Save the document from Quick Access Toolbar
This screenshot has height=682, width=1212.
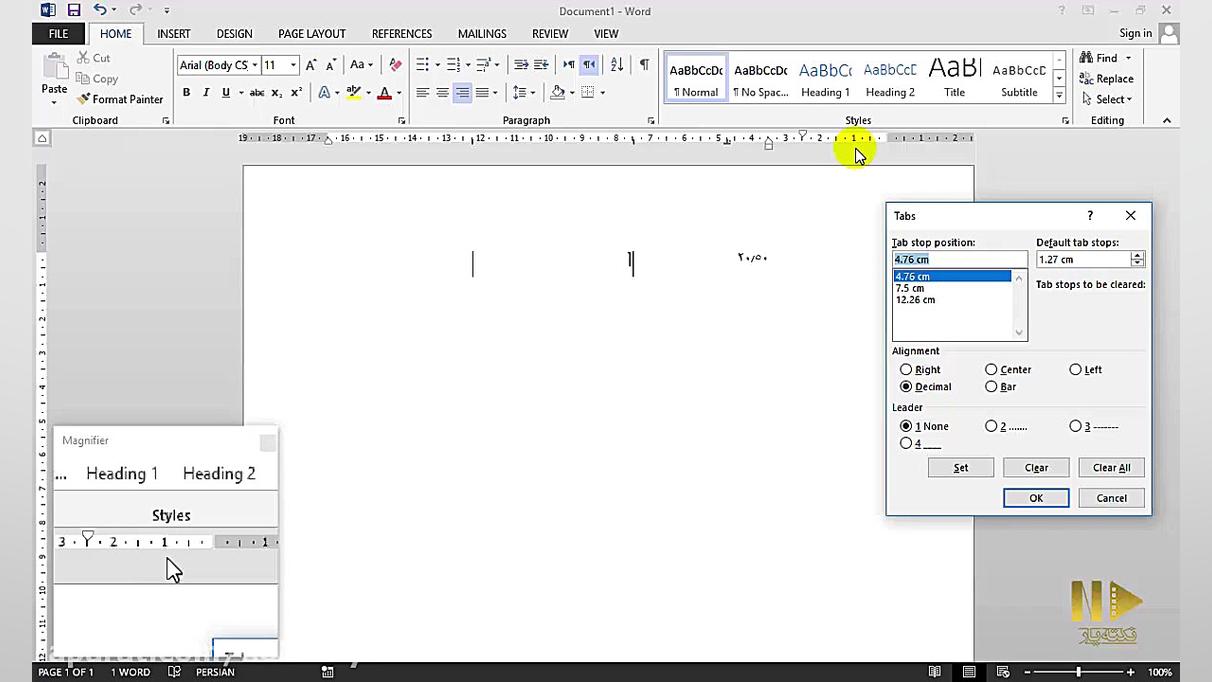pyautogui.click(x=74, y=11)
